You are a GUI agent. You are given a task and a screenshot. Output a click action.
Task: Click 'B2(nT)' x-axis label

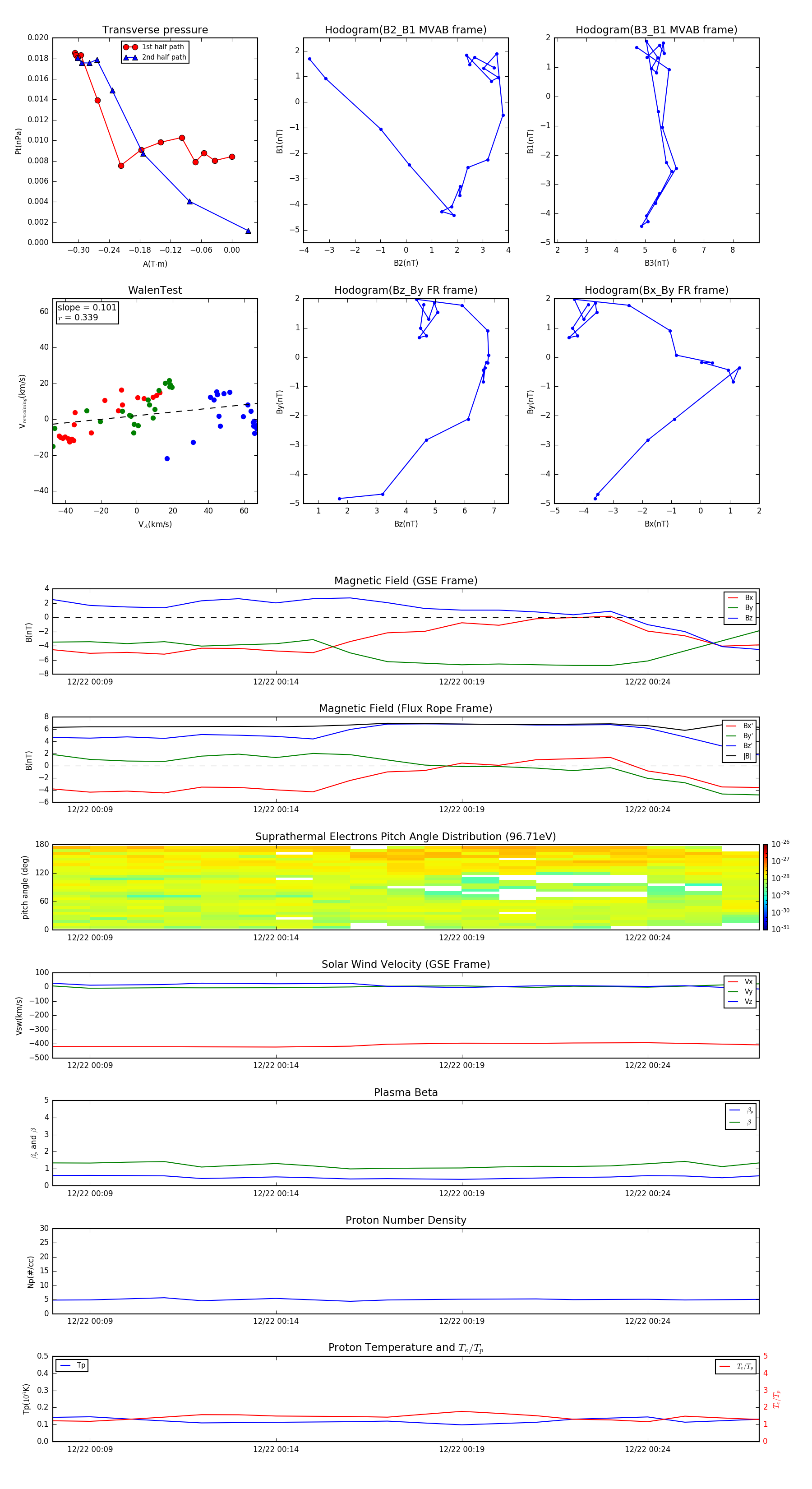coord(406,263)
